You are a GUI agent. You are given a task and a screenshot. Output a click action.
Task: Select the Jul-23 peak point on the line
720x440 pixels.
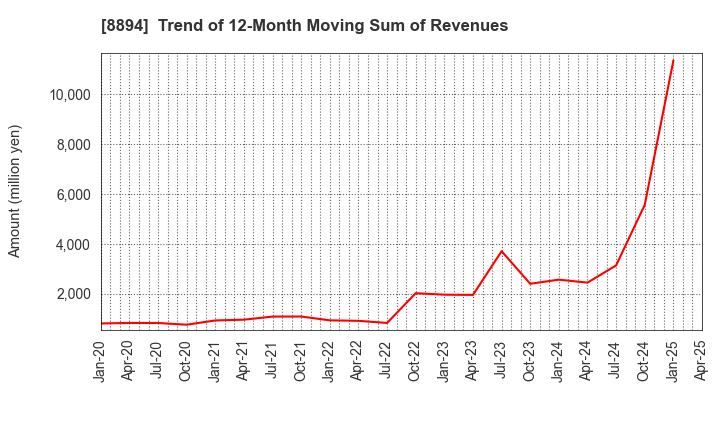click(x=501, y=251)
